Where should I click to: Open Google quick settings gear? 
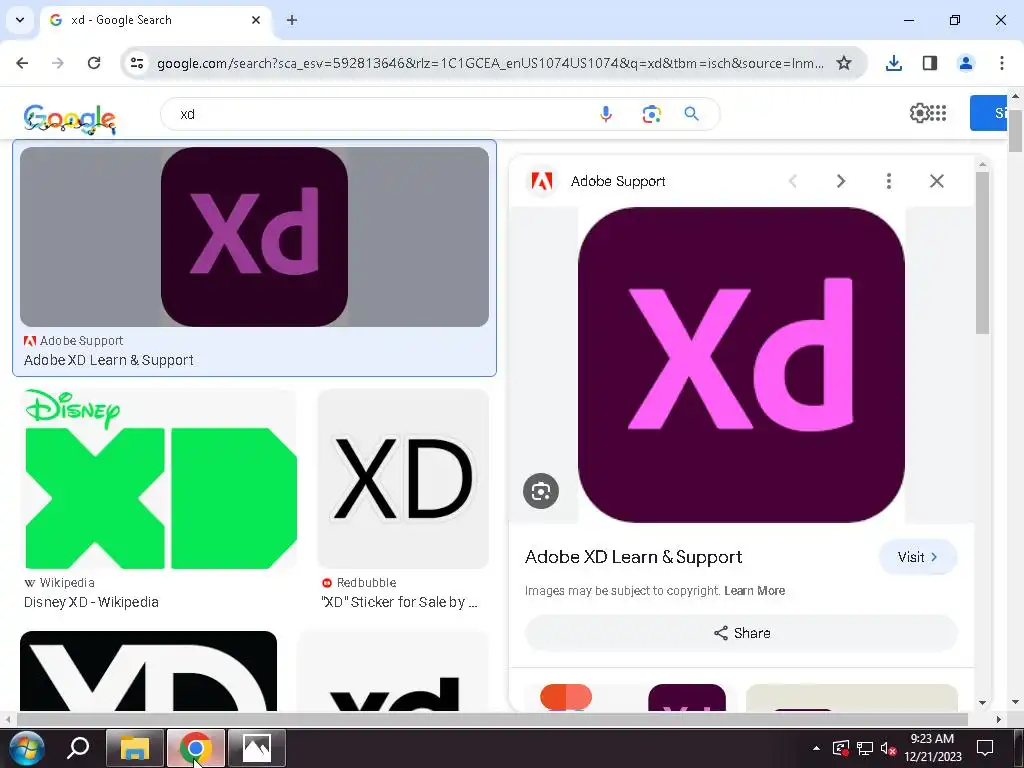(x=918, y=113)
